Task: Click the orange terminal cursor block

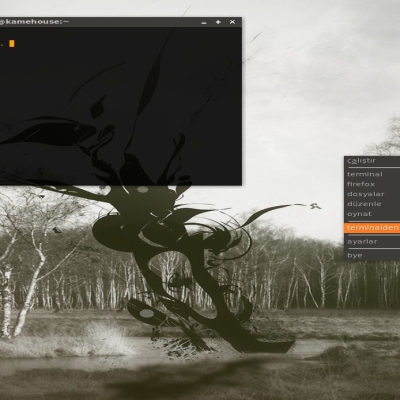Action: (12, 43)
